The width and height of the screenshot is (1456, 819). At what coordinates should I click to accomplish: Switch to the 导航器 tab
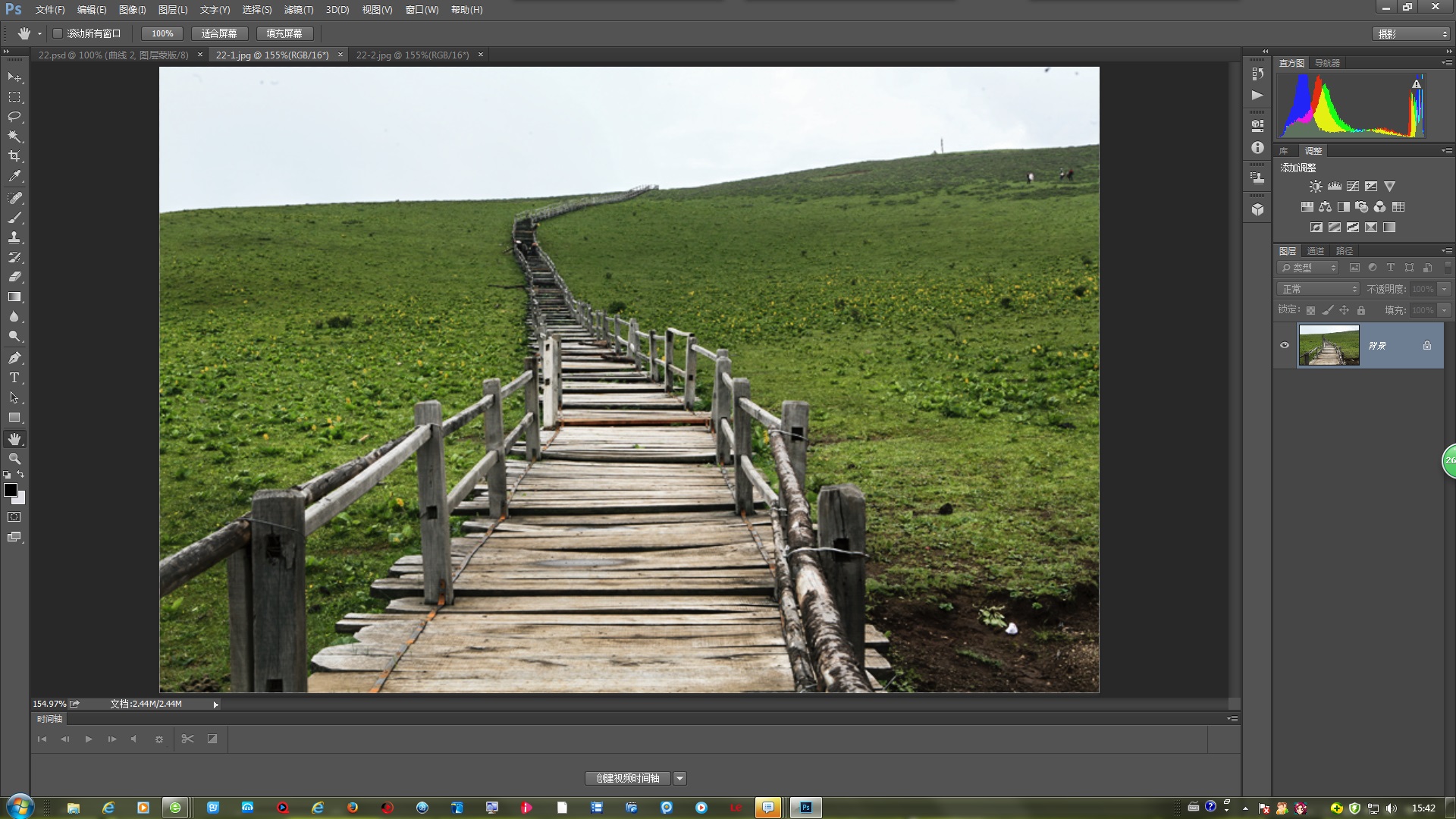click(1327, 63)
